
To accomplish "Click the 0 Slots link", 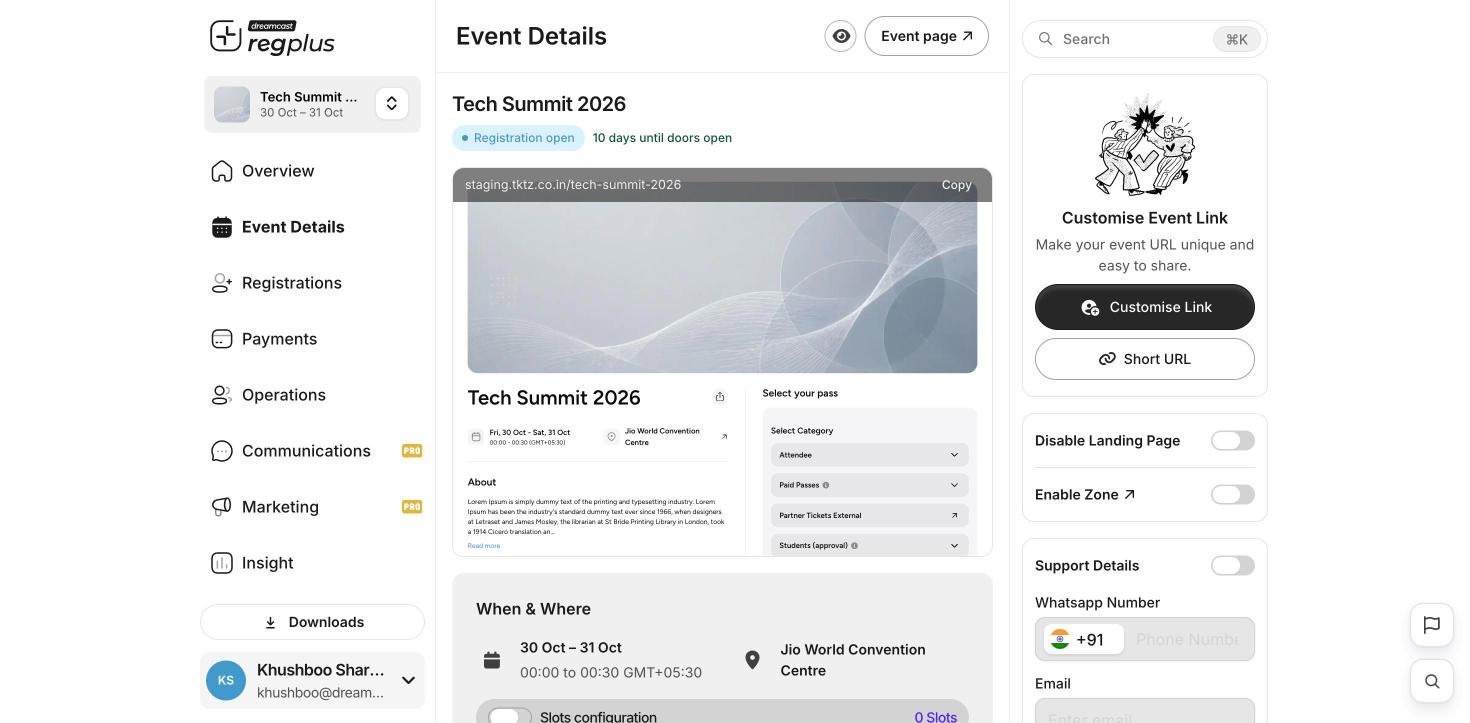I will click(x=935, y=717).
